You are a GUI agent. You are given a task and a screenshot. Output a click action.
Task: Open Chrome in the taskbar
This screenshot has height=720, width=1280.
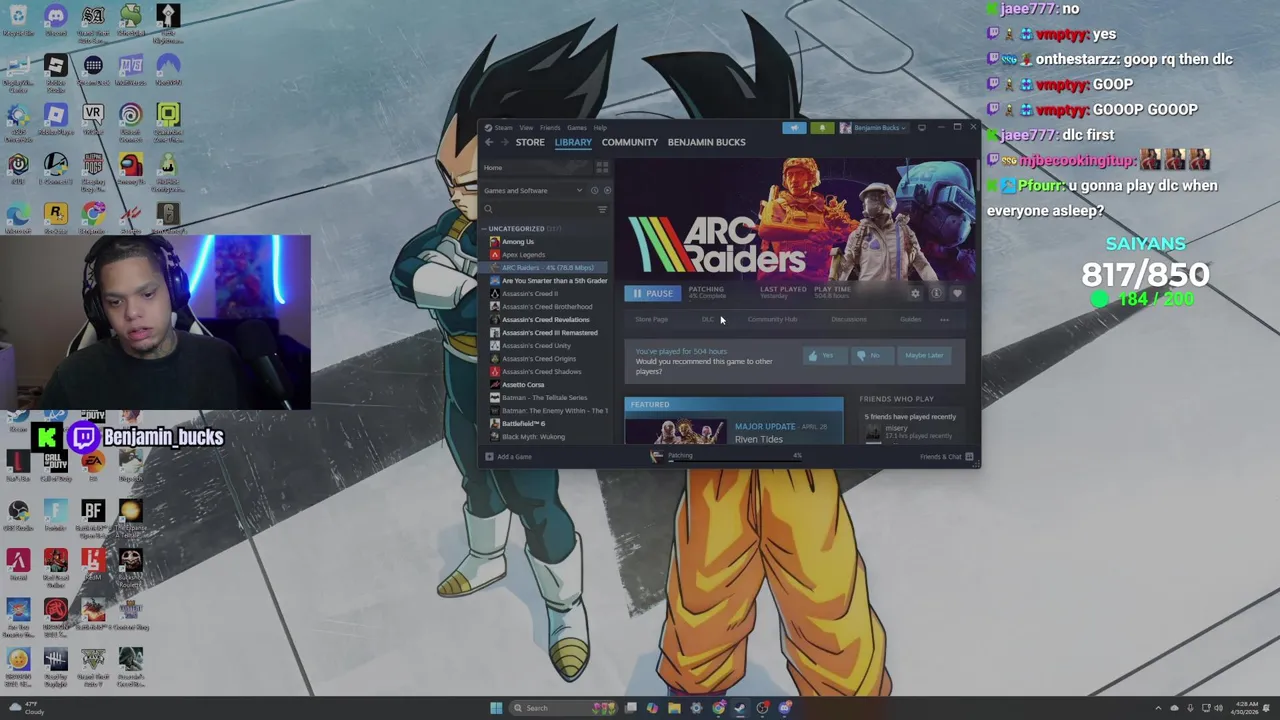click(x=719, y=708)
